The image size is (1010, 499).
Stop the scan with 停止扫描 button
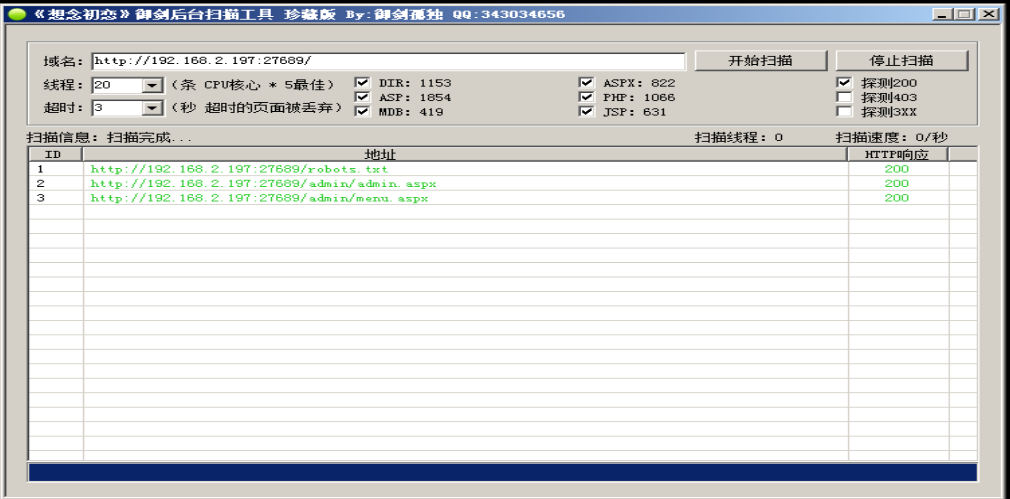[901, 61]
